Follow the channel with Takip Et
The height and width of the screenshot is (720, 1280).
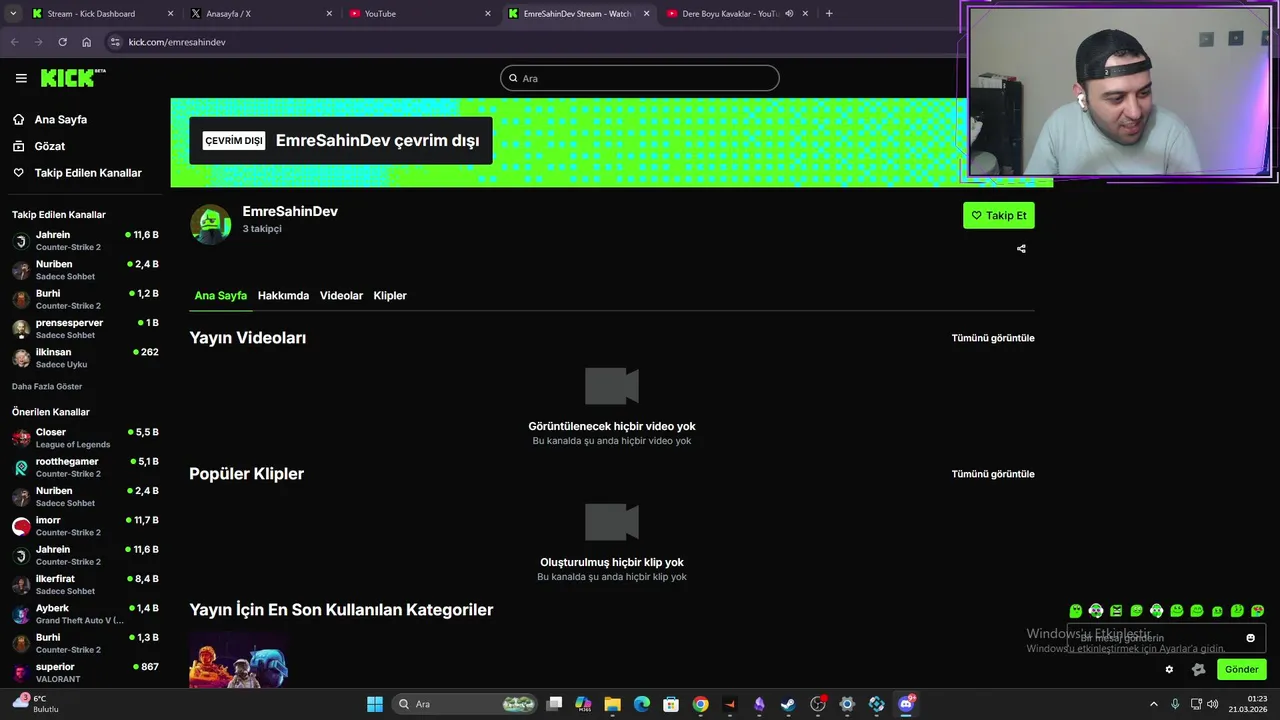(x=998, y=215)
